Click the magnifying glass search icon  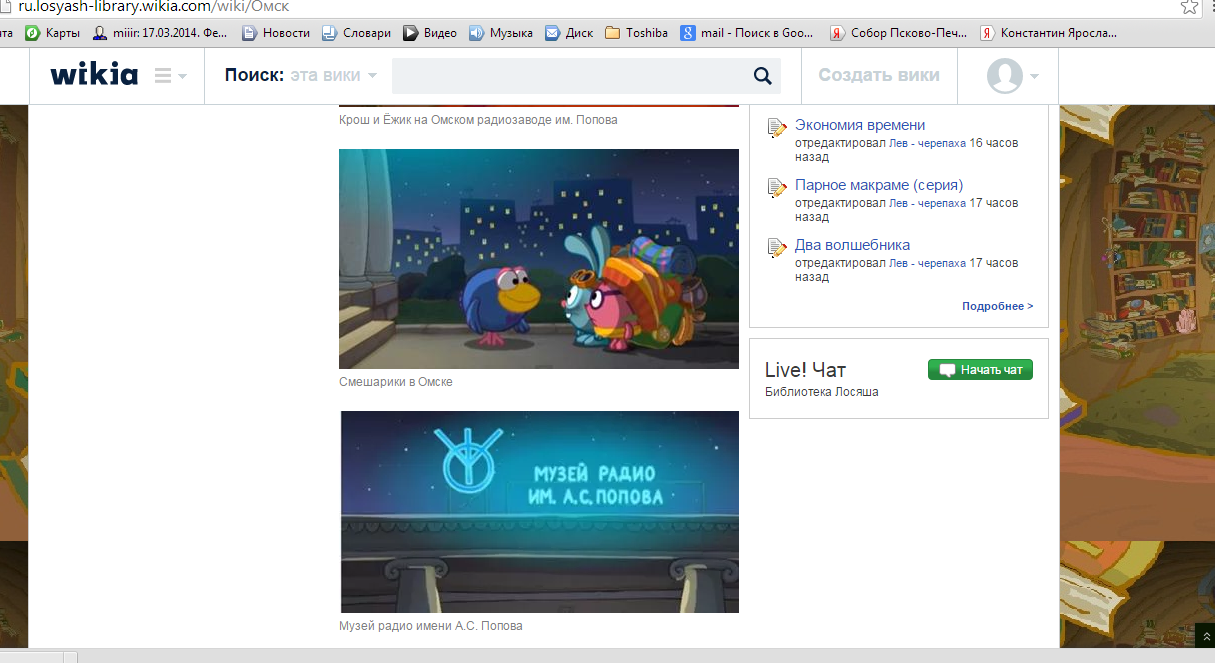tap(762, 76)
